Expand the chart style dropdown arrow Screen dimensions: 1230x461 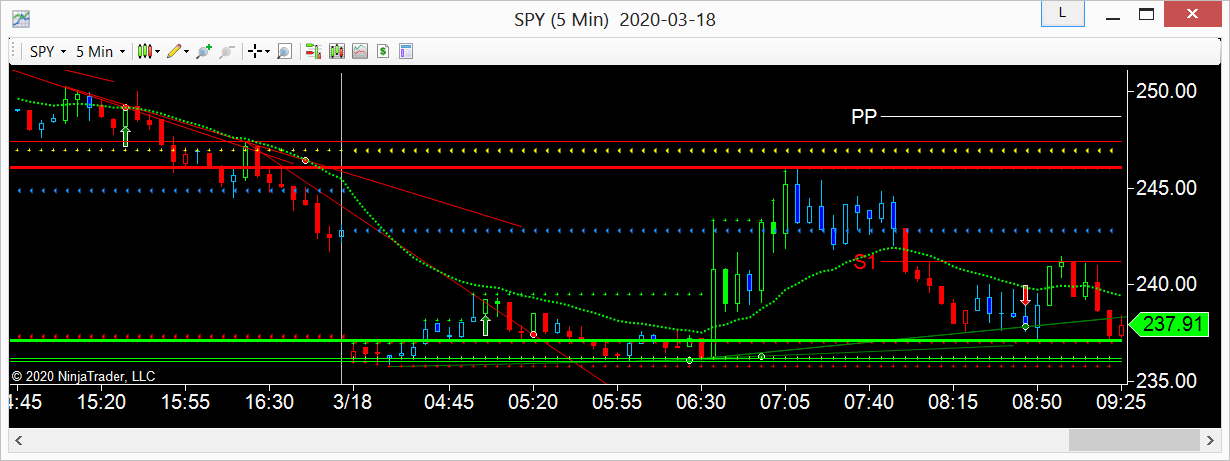[158, 51]
